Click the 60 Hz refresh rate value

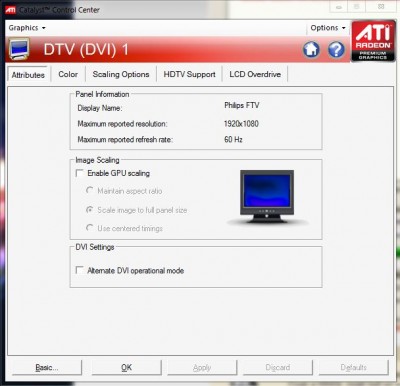point(233,139)
